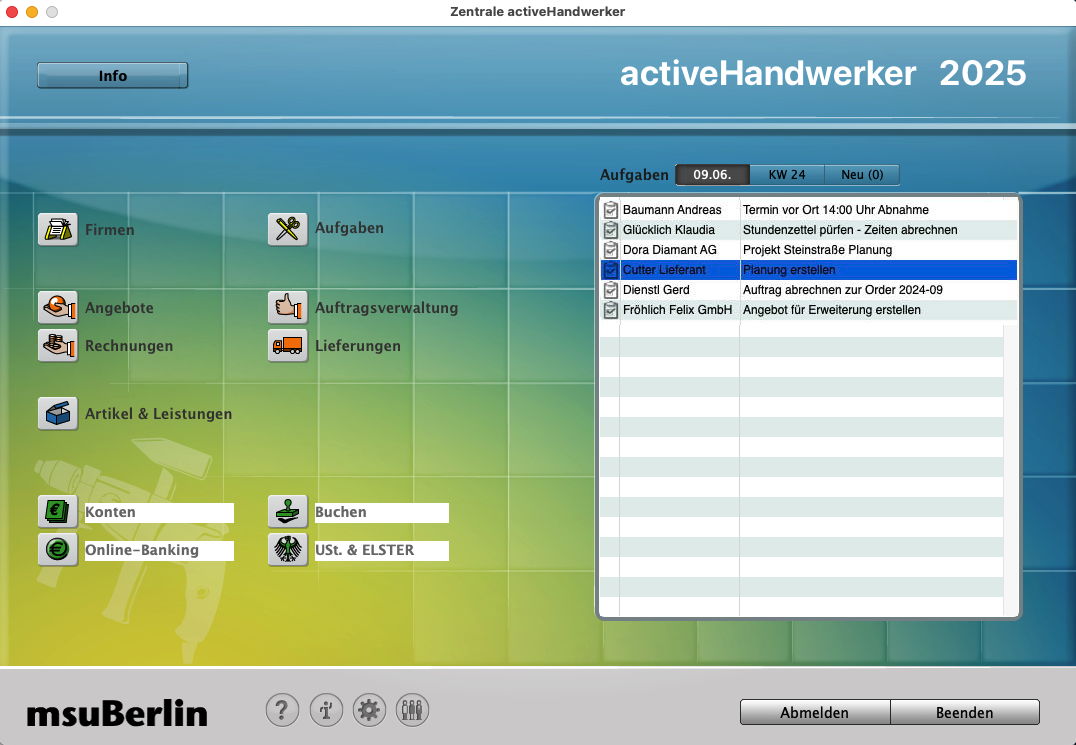Click task icon for Dienstl Gerd
The width and height of the screenshot is (1076, 745).
click(x=610, y=289)
